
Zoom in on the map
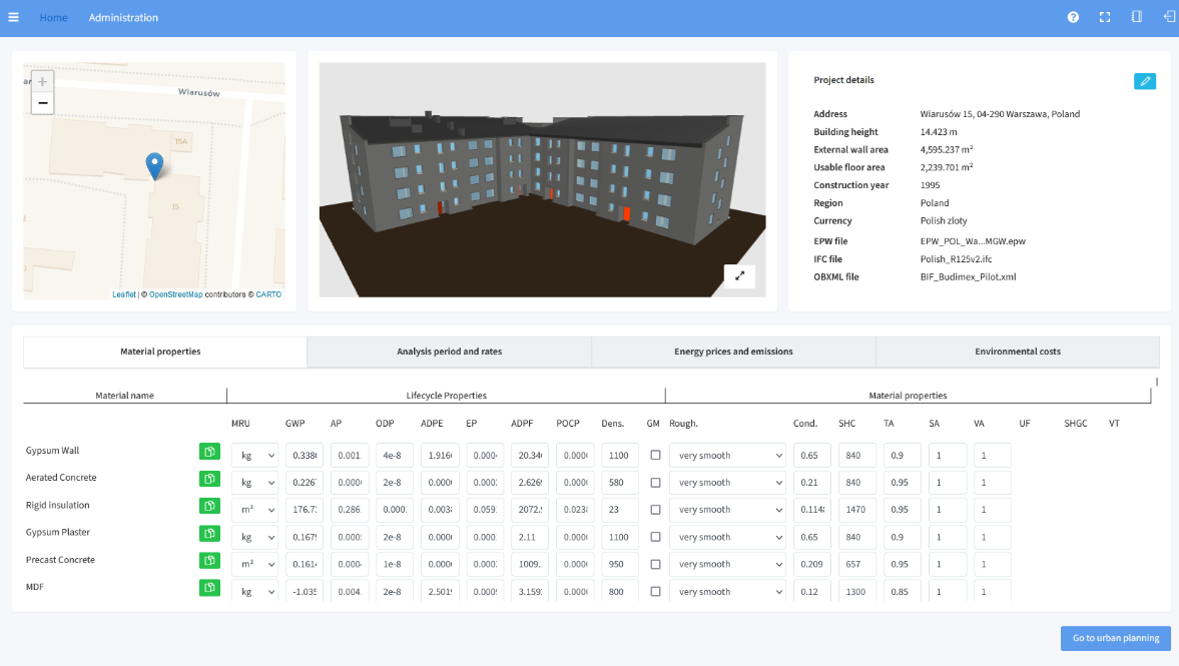point(43,82)
